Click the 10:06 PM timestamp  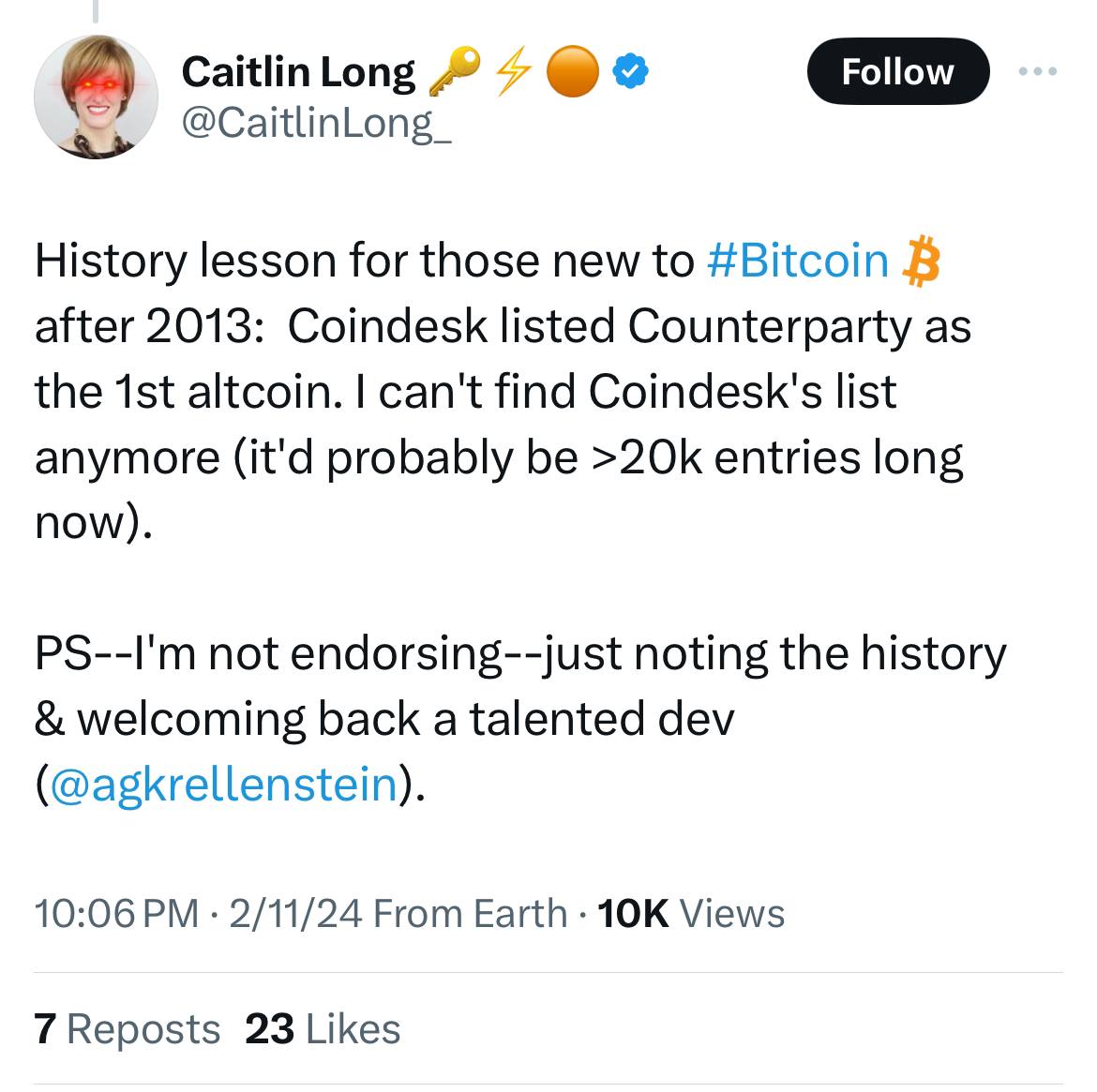pos(117,914)
